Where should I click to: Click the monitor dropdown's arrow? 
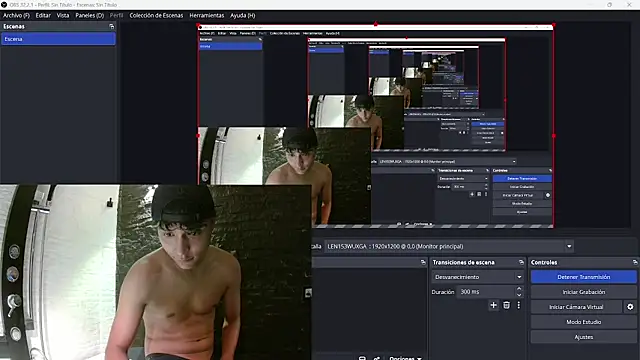(569, 247)
